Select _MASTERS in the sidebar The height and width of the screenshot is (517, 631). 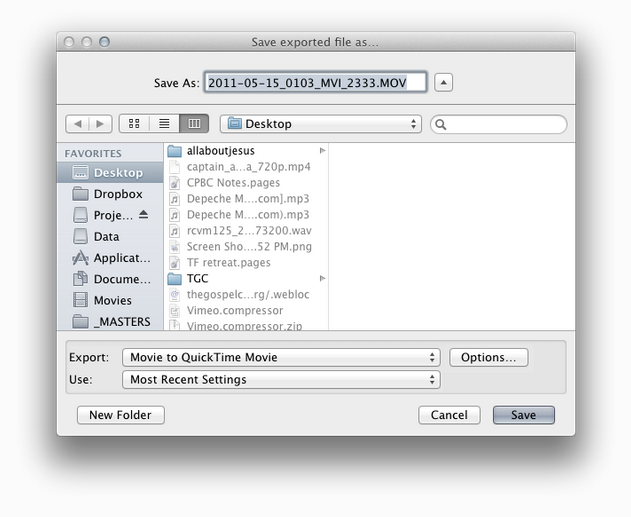coord(110,321)
